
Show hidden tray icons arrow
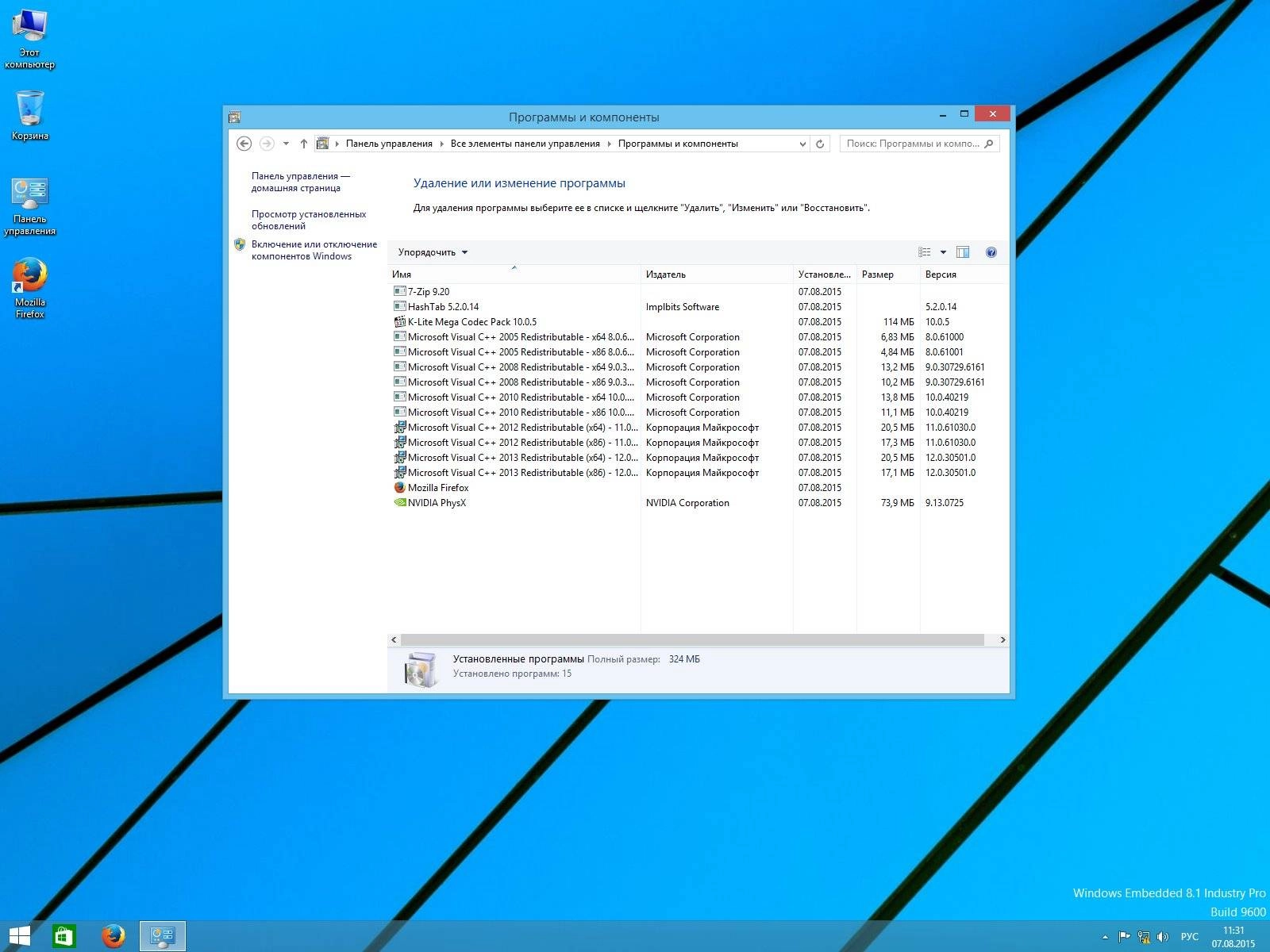pos(1105,937)
